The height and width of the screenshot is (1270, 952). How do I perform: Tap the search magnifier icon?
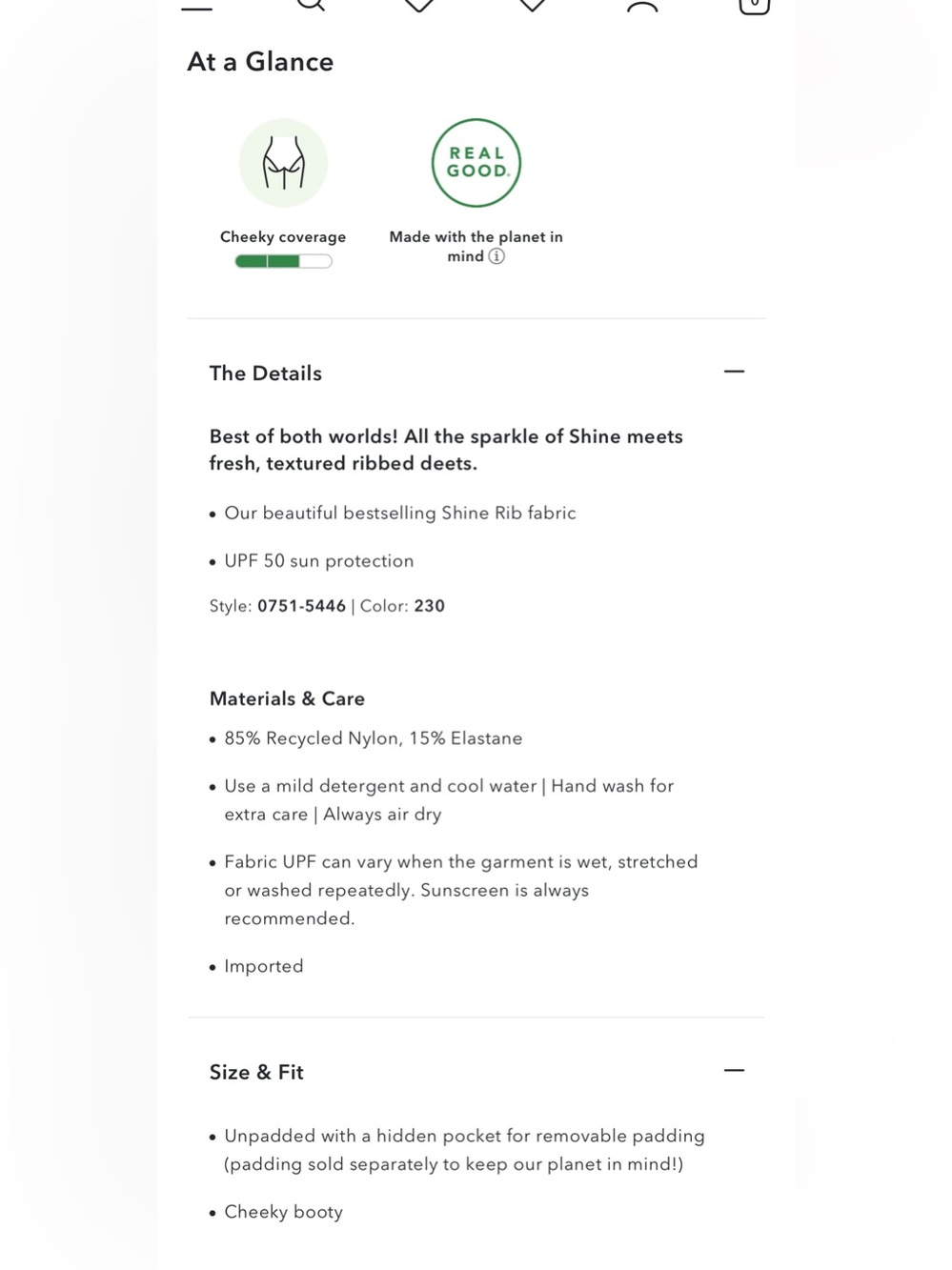tap(311, 5)
